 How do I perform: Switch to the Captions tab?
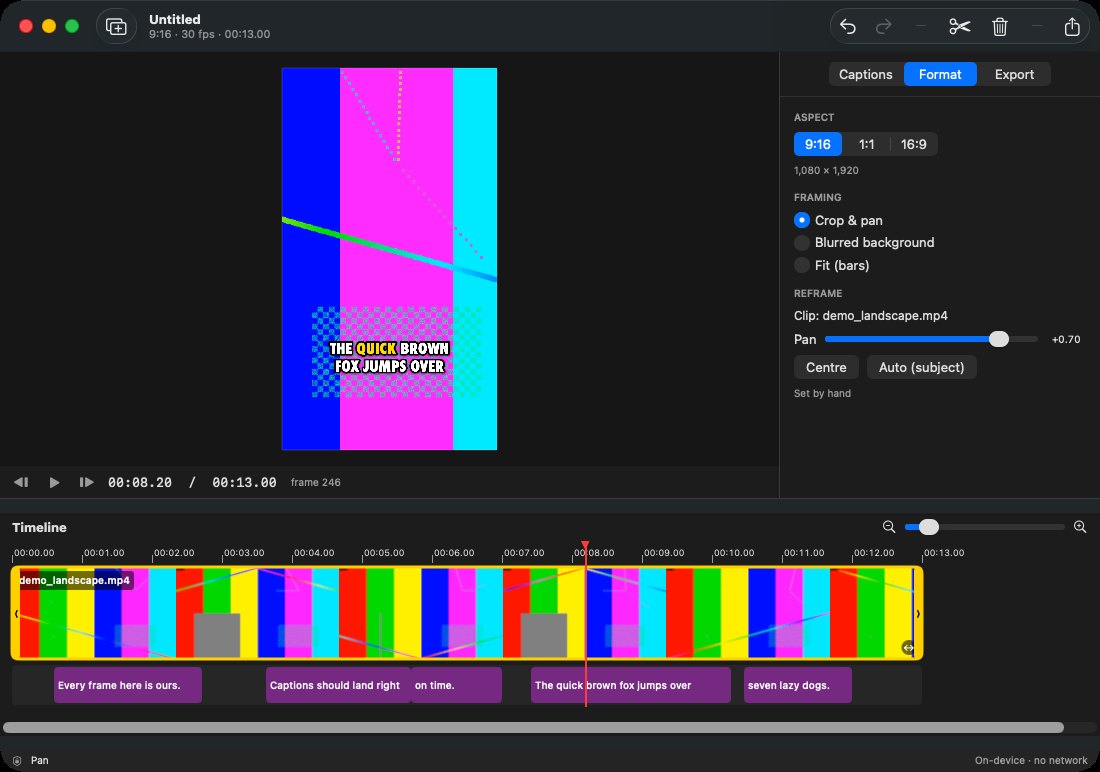pyautogui.click(x=866, y=74)
